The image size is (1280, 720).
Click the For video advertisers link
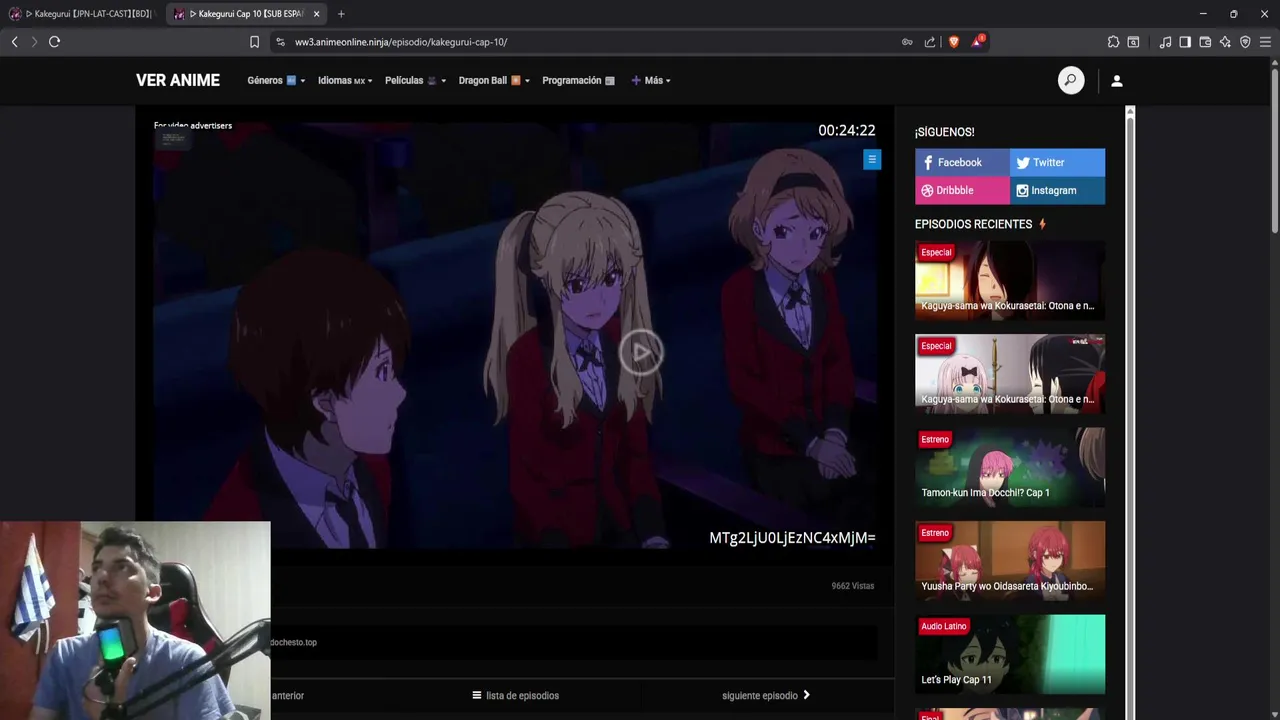(x=193, y=126)
